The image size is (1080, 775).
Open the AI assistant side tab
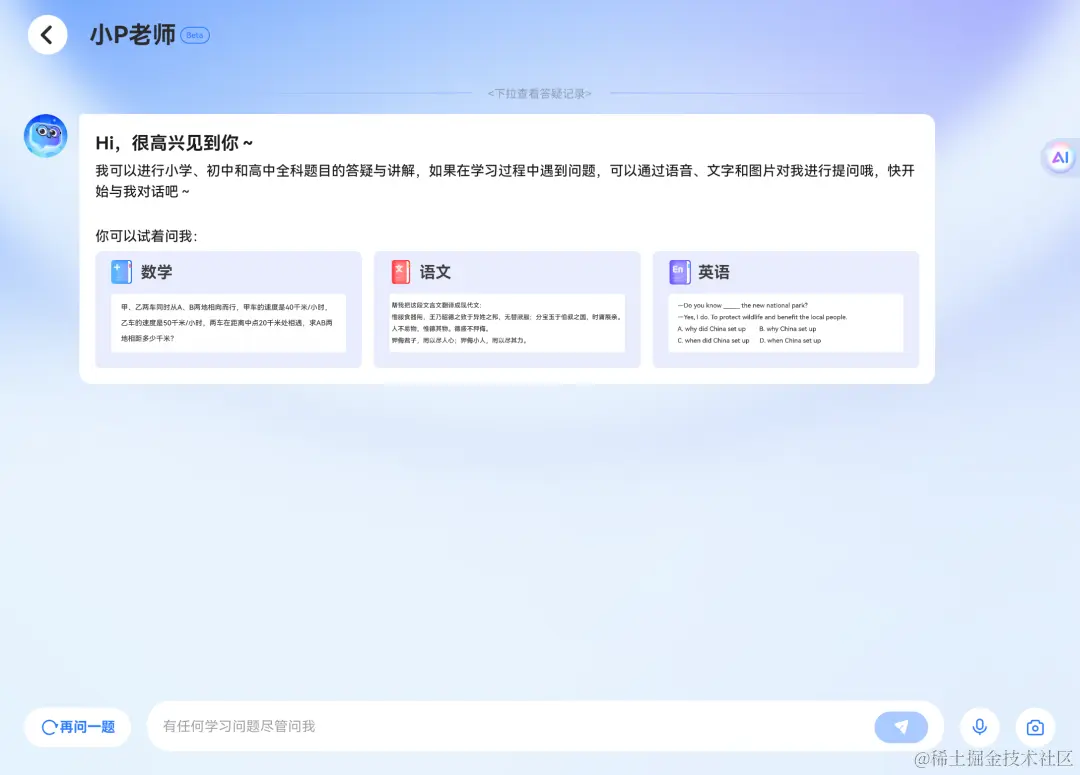[x=1061, y=157]
